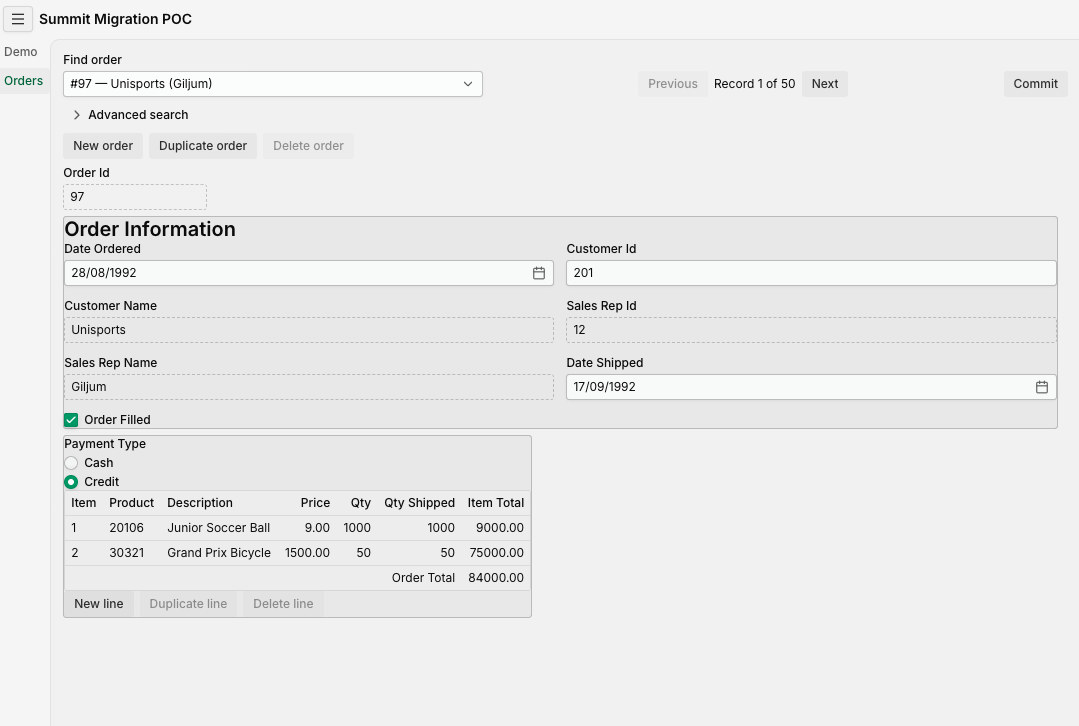Select the Junior Soccer Ball description cell
The width and height of the screenshot is (1079, 726).
[218, 528]
